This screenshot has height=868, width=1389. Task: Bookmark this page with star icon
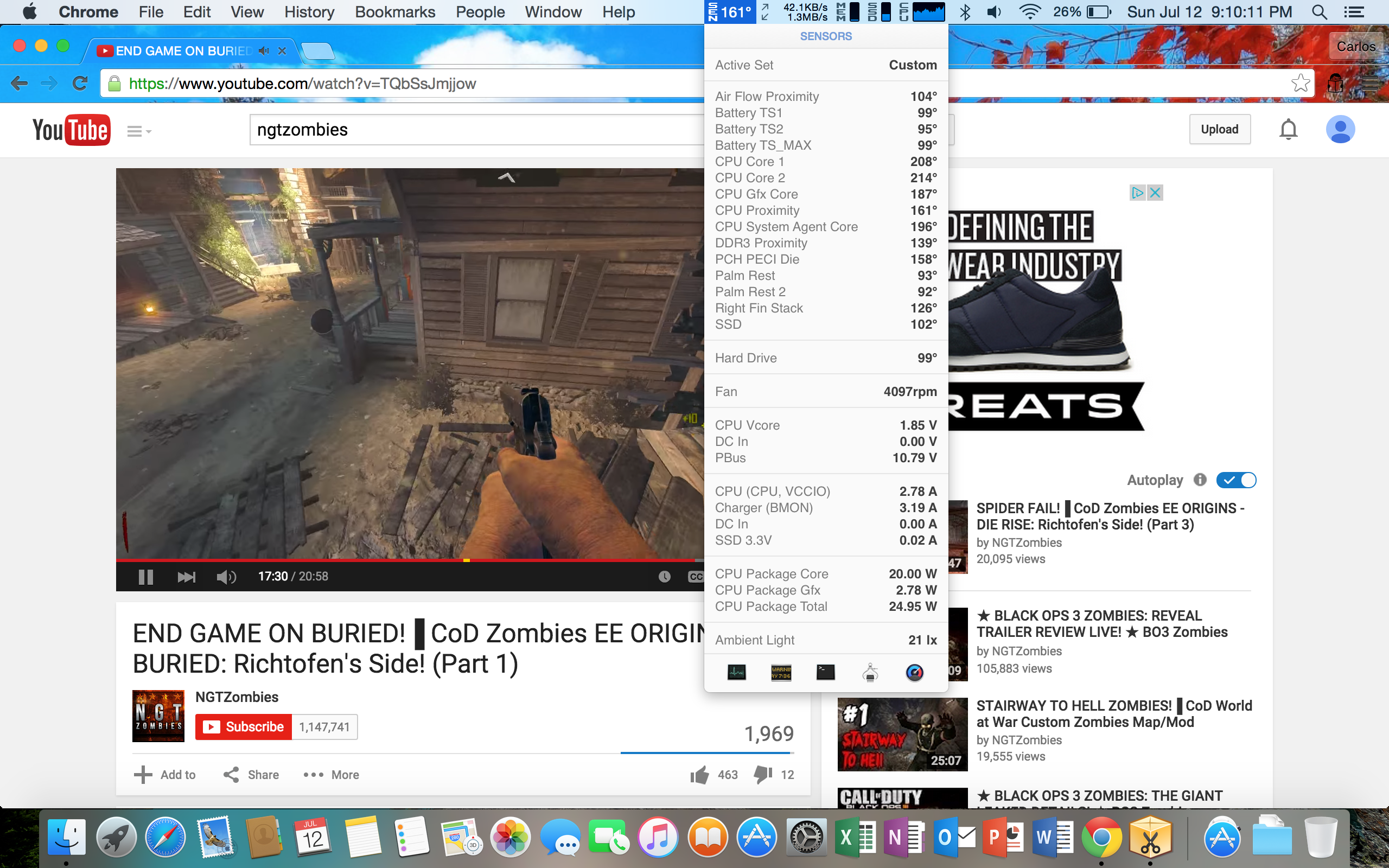tap(1301, 83)
